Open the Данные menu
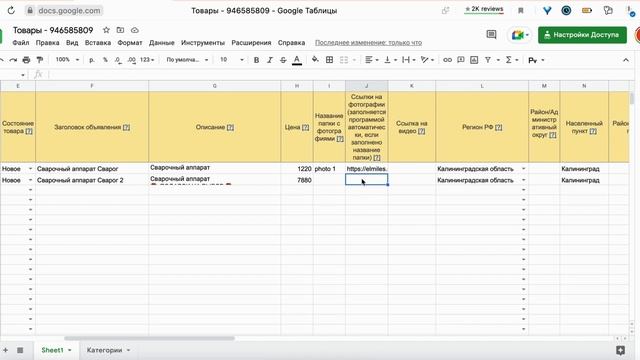The width and height of the screenshot is (640, 360). click(x=162, y=42)
